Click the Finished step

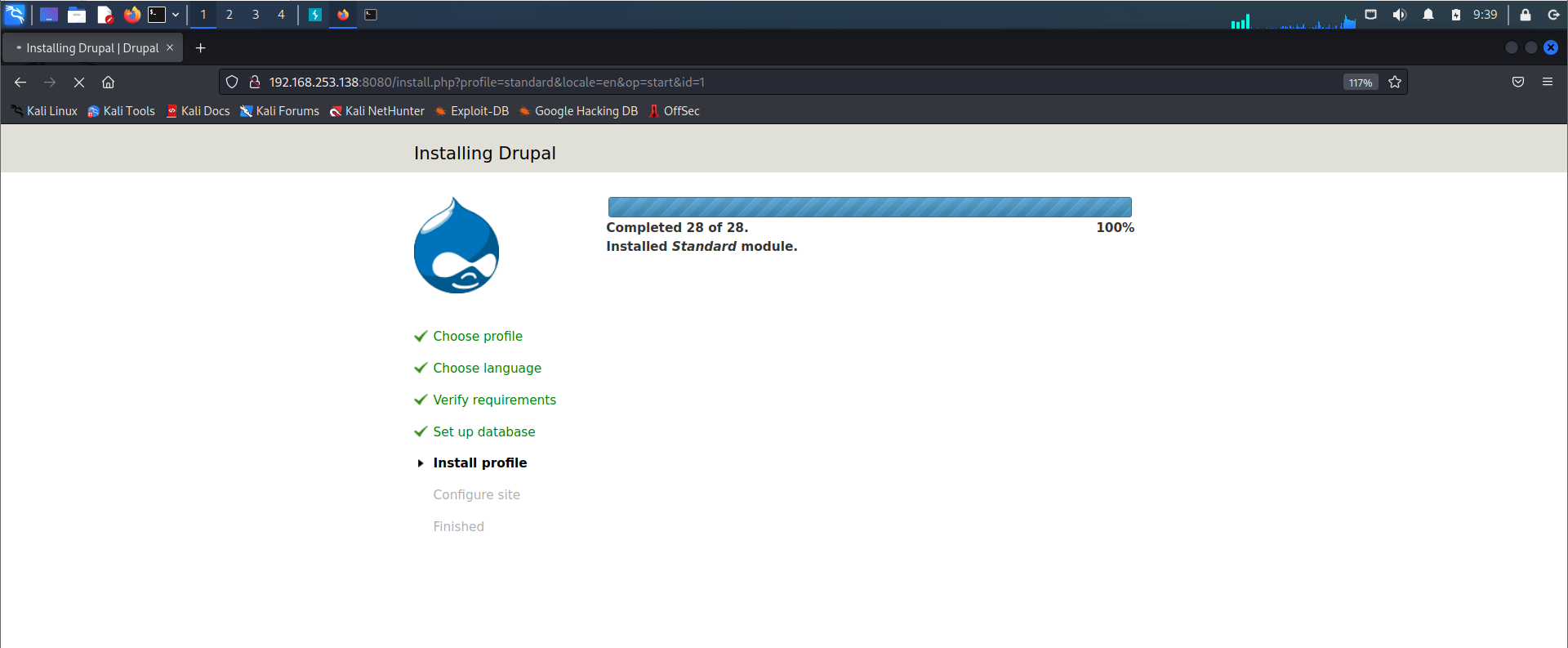coord(458,526)
